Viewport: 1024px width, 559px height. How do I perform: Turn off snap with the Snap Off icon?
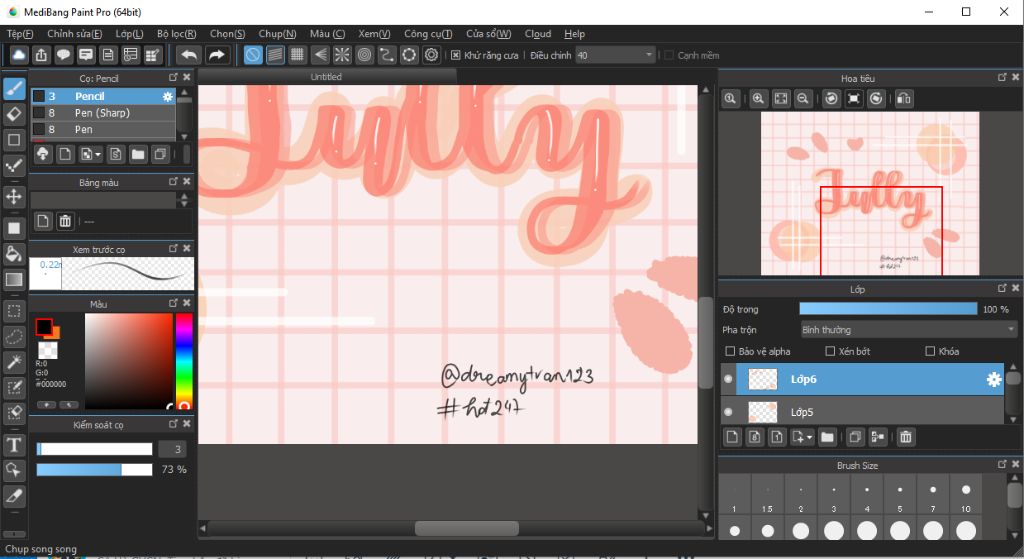pos(253,56)
